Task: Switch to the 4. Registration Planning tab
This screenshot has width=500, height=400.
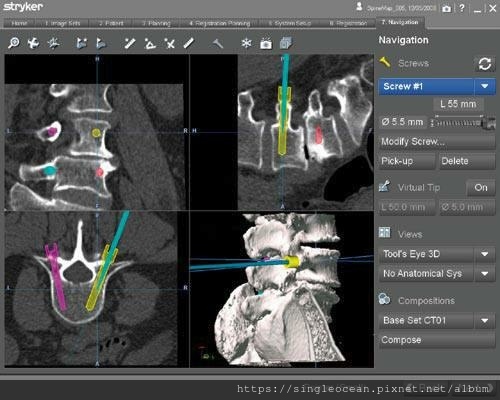Action: click(220, 23)
